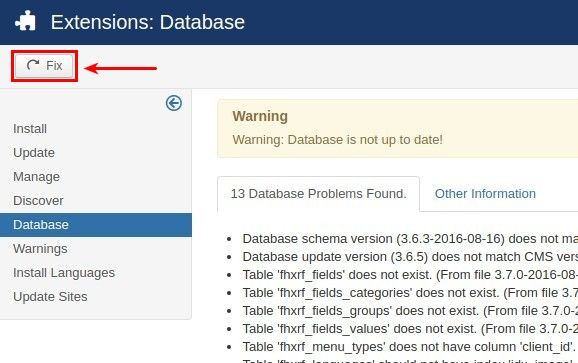
Task: Click the refresh arrow icon on Fix
Action: coord(33,65)
